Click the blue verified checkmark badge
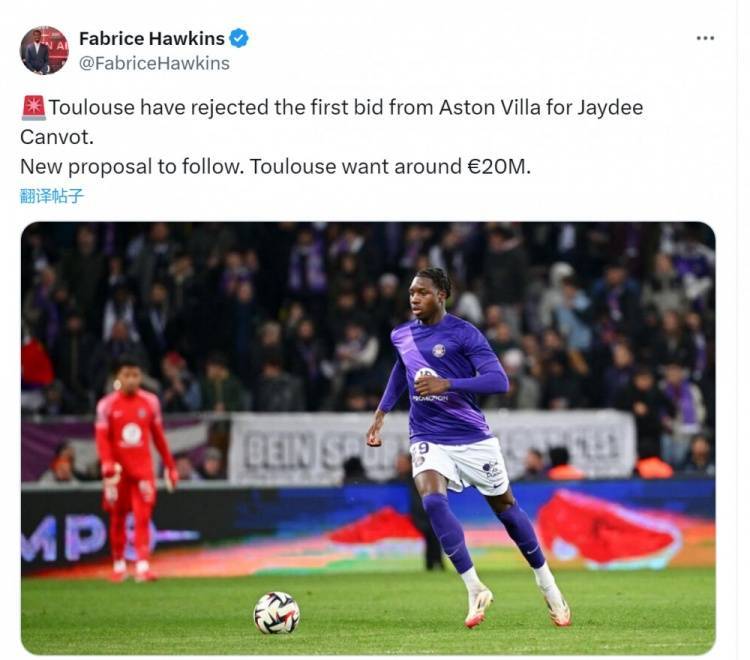This screenshot has height=660, width=750. [x=239, y=38]
